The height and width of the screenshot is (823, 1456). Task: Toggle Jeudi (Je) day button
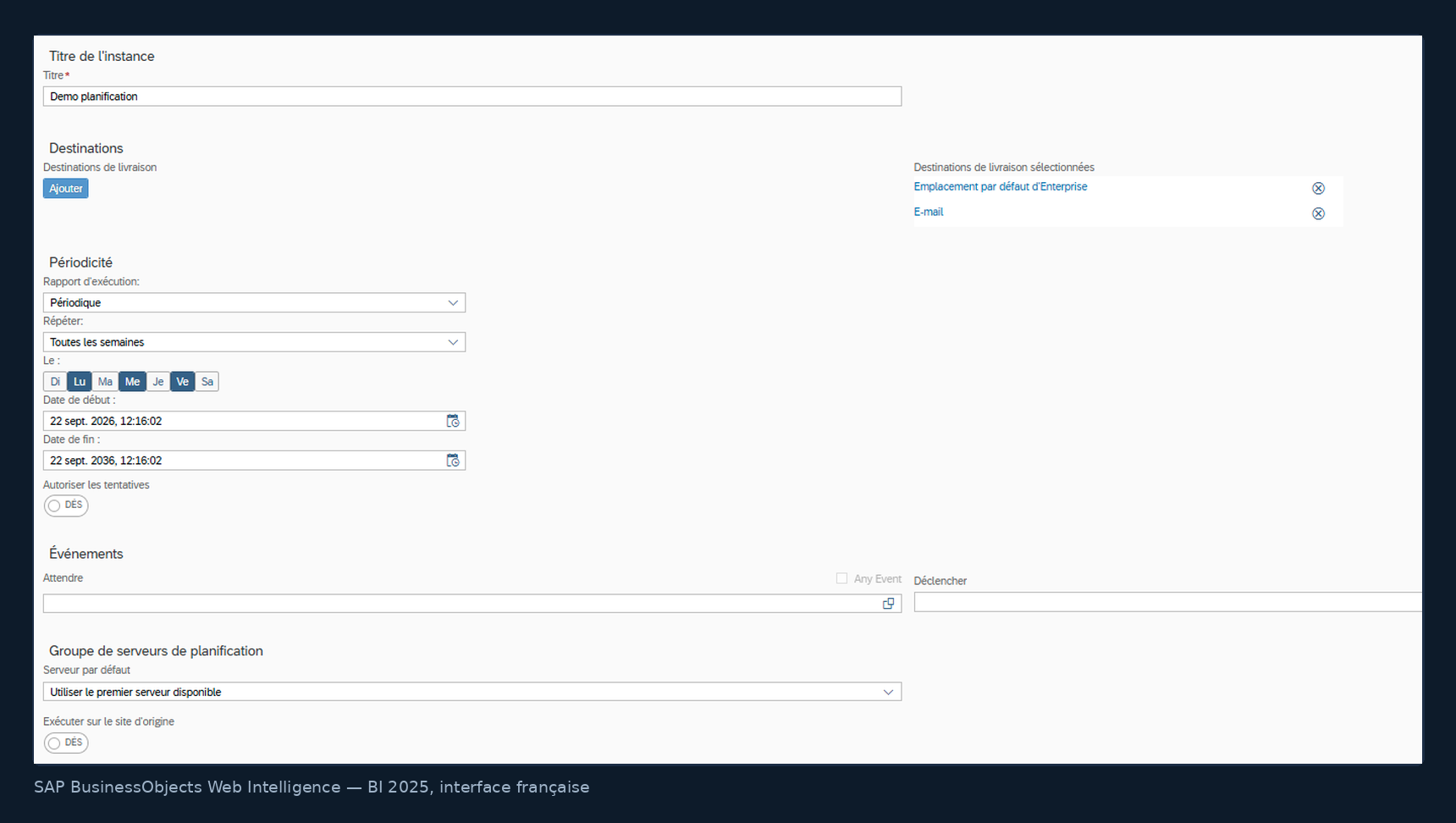[158, 382]
